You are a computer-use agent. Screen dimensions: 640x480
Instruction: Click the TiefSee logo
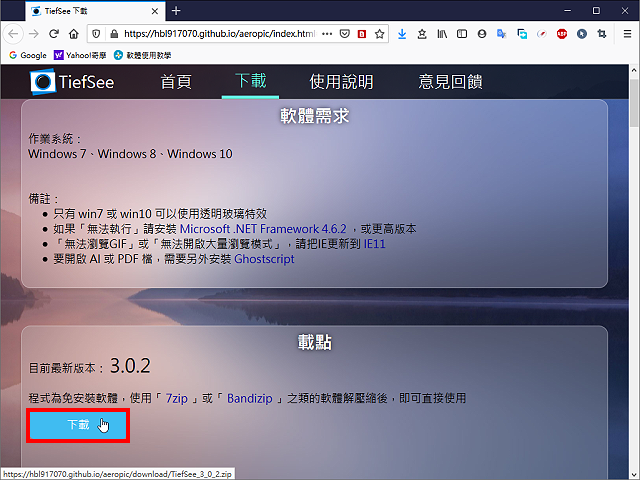[72, 82]
